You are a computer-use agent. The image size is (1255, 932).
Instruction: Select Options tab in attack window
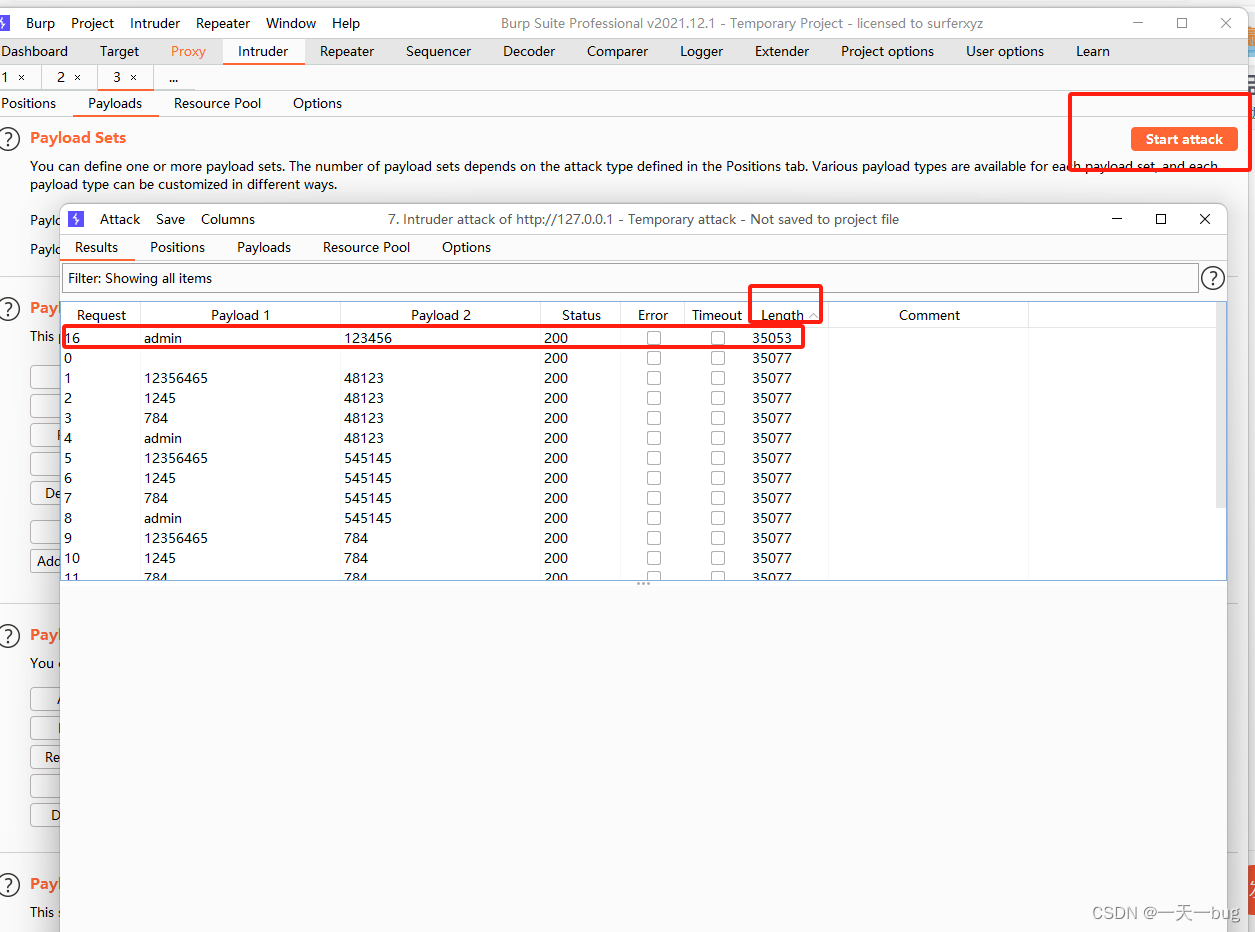[x=466, y=247]
